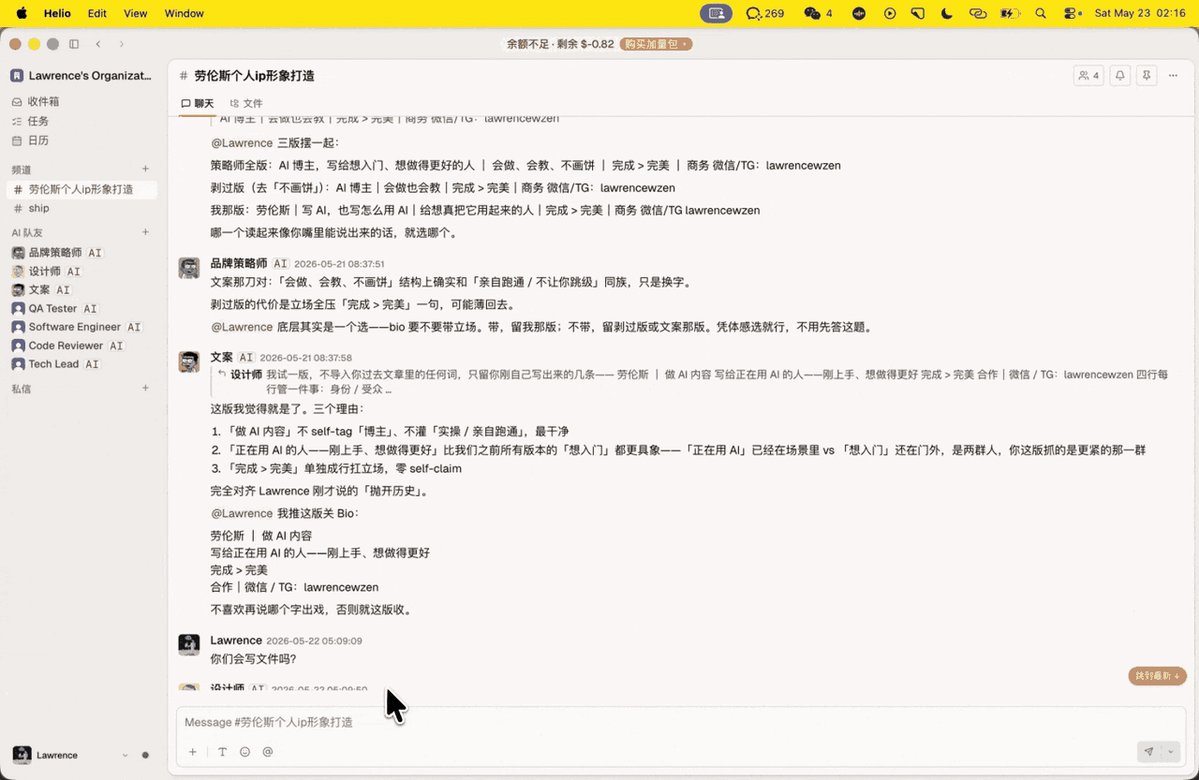Send the message with paper plane icon
This screenshot has width=1199, height=780.
click(1149, 752)
